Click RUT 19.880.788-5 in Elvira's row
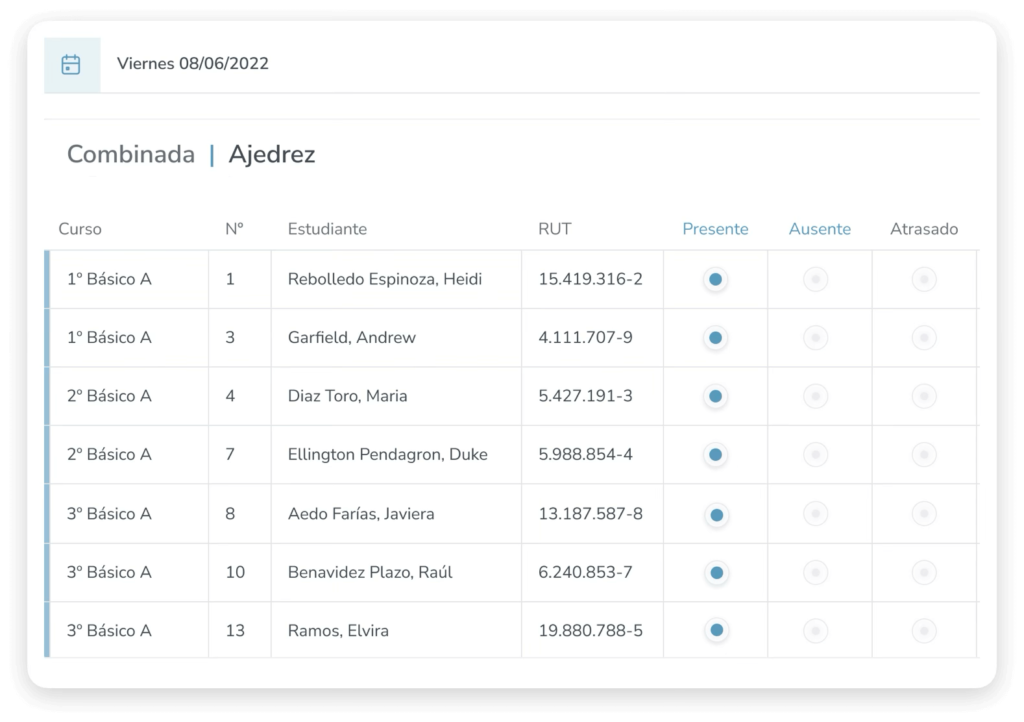 (590, 631)
